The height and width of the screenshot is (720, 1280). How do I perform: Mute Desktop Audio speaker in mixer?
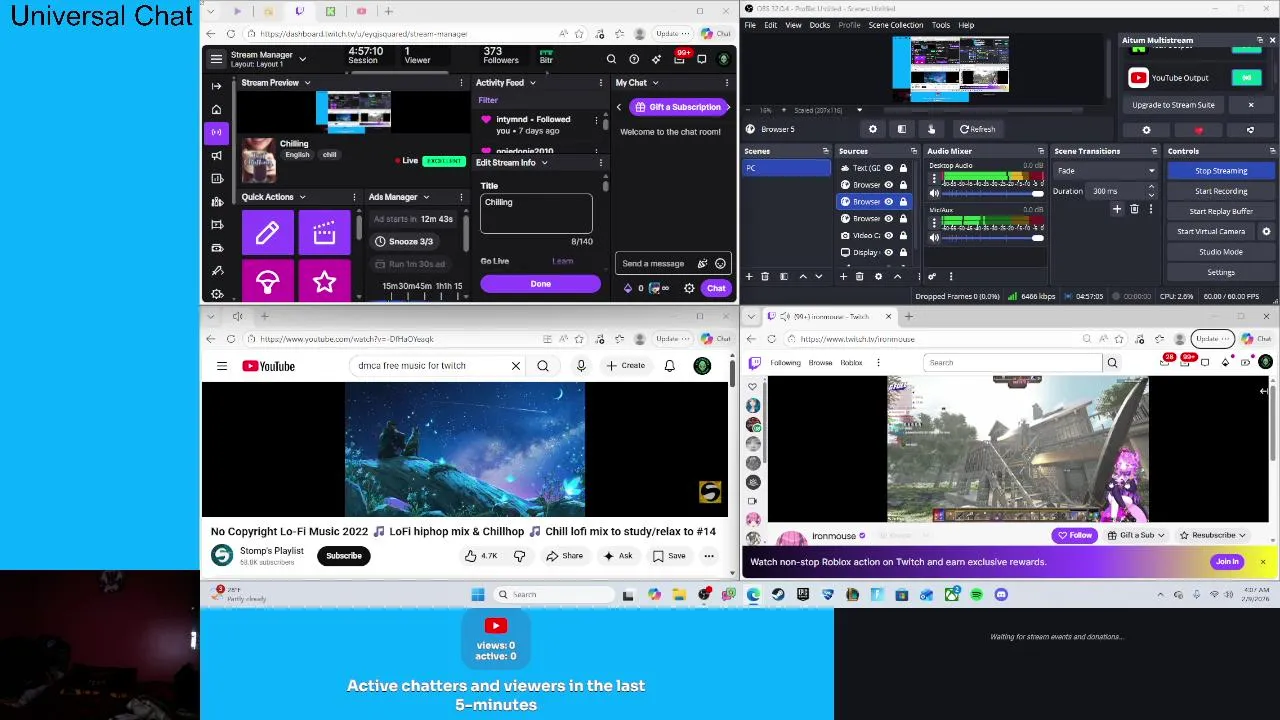click(934, 193)
